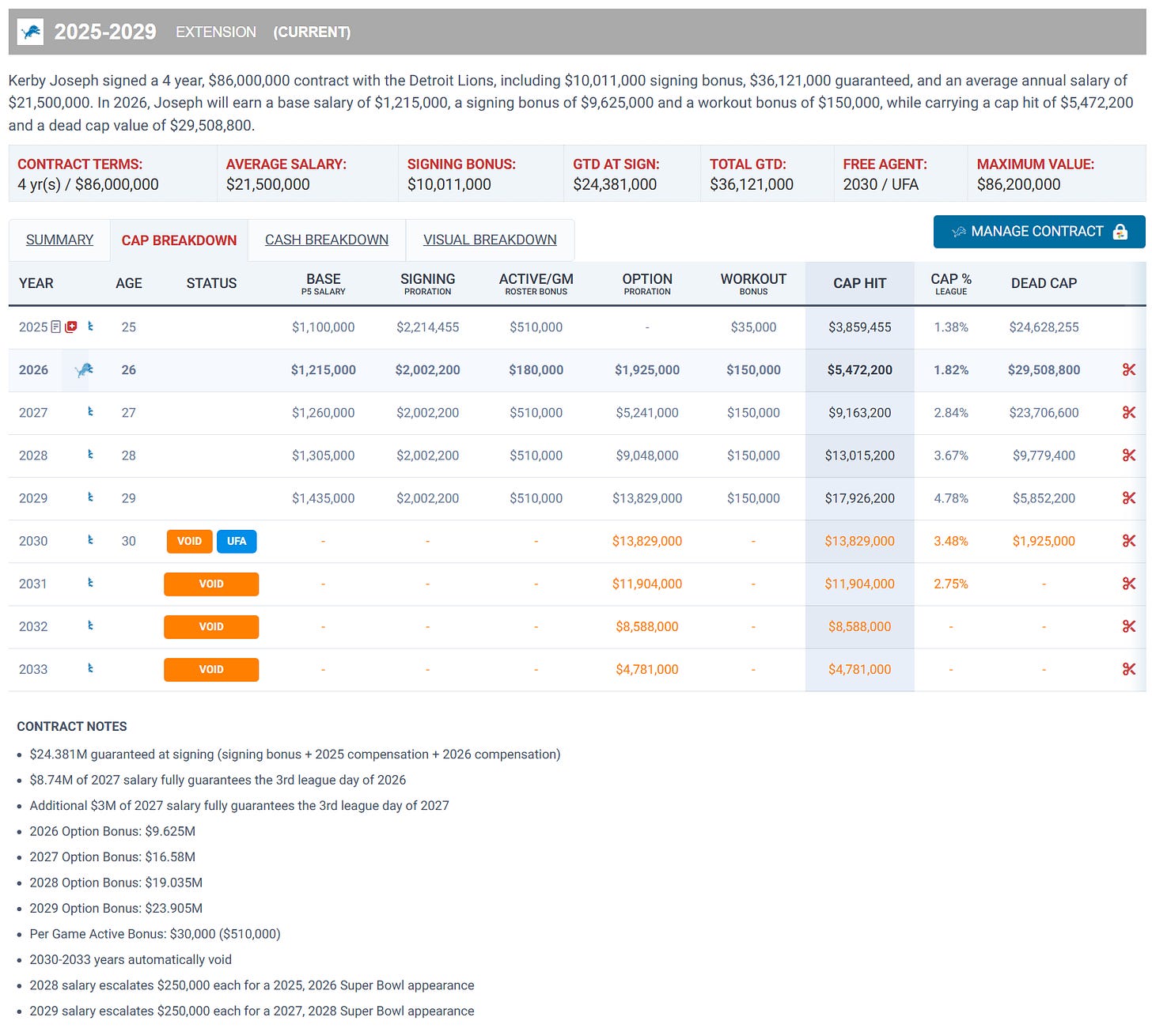Image resolution: width=1152 pixels, height=1036 pixels.
Task: Click the Lions logo in 2026 row
Action: coord(84,369)
